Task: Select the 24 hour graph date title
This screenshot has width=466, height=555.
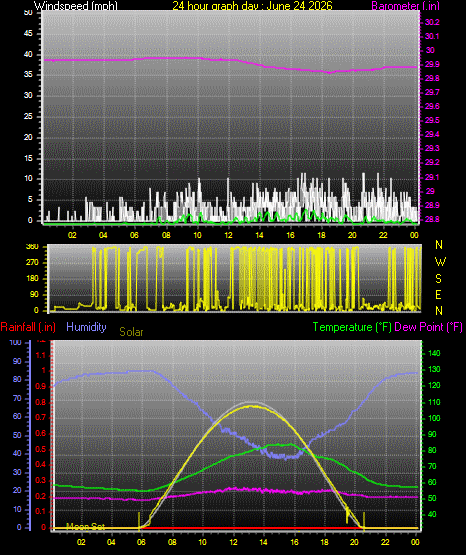Action: point(252,6)
